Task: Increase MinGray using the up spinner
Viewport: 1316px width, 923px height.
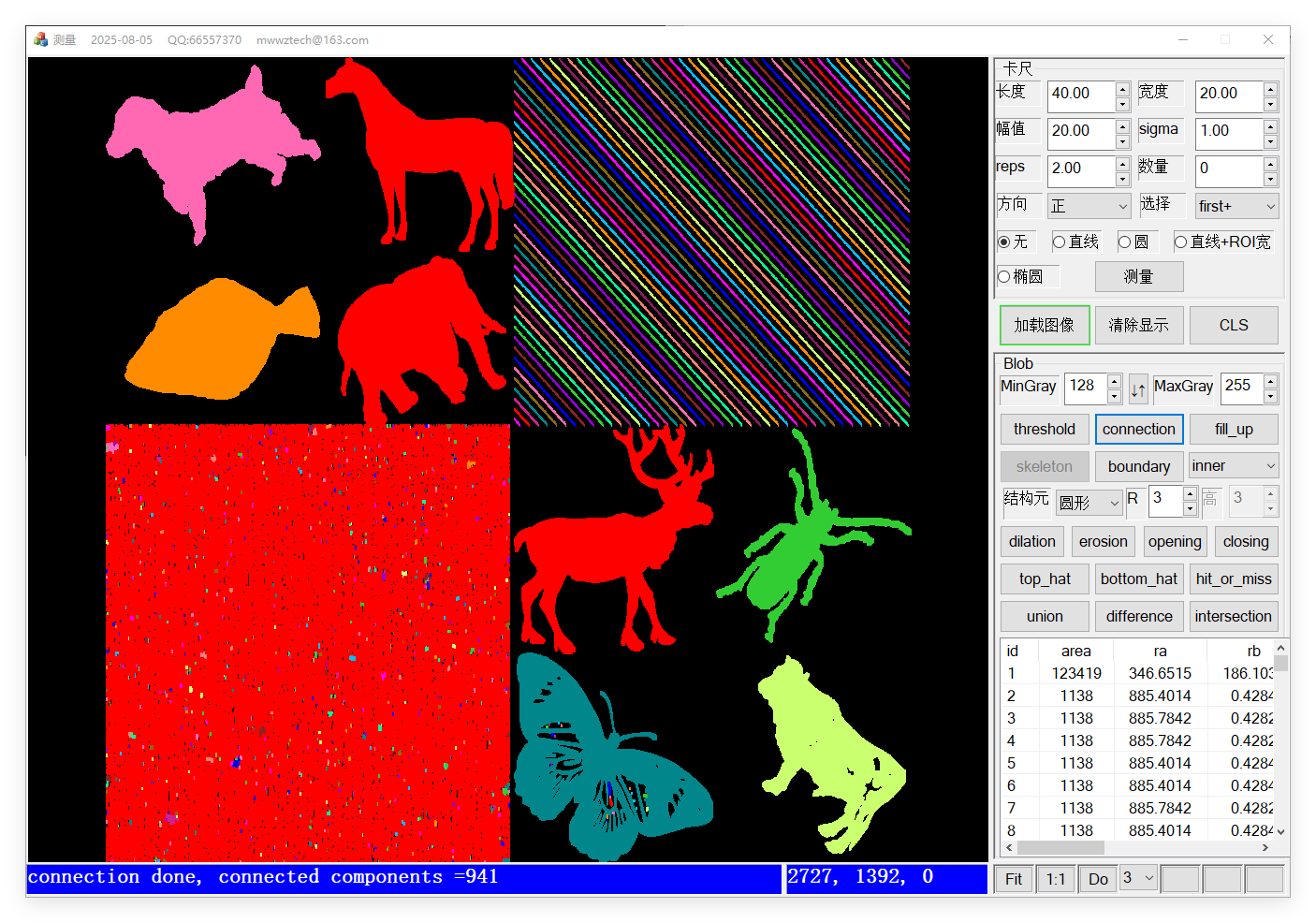Action: 1114,380
